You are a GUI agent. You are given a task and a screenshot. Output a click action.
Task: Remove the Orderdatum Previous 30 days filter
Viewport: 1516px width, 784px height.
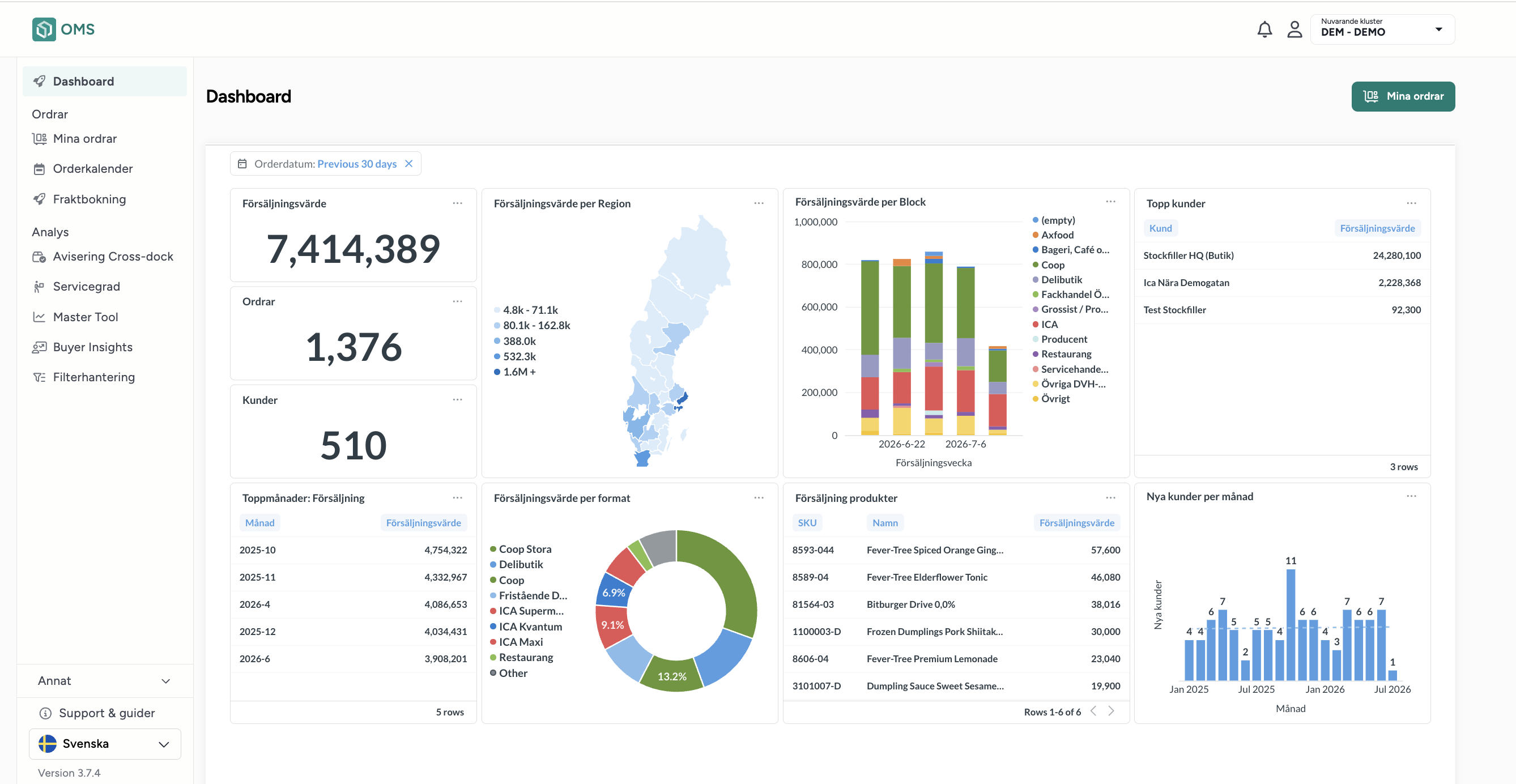[409, 164]
